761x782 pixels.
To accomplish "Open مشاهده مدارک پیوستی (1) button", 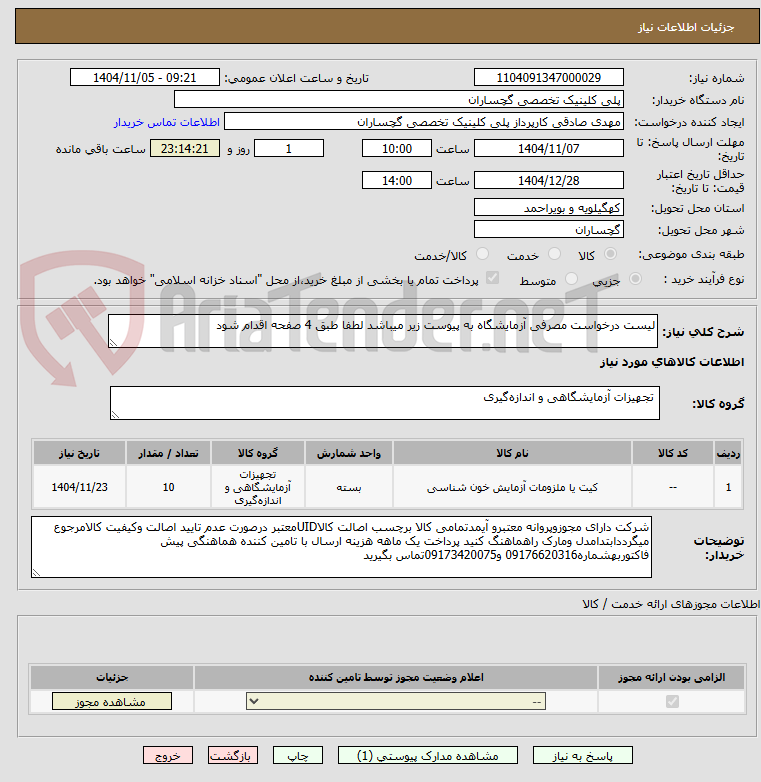I will click(428, 756).
